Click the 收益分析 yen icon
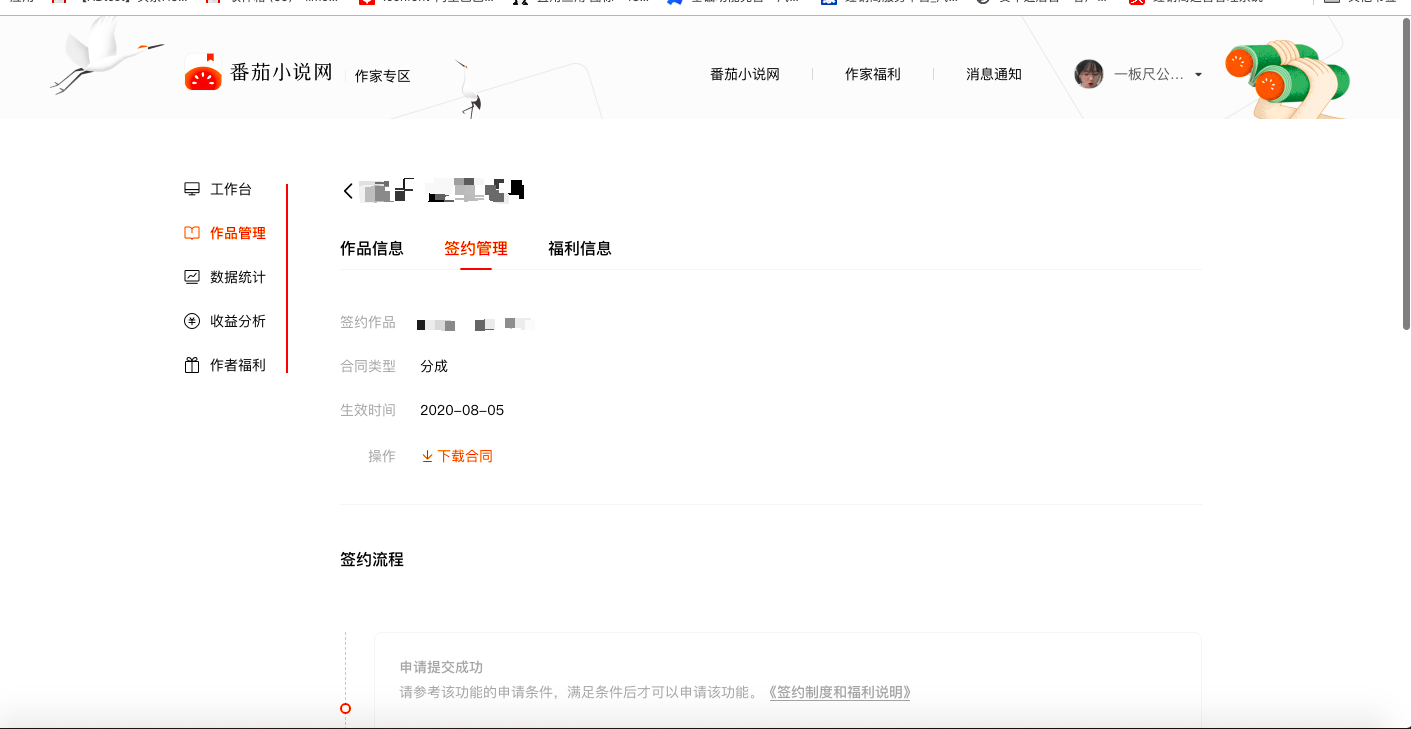 tap(192, 321)
